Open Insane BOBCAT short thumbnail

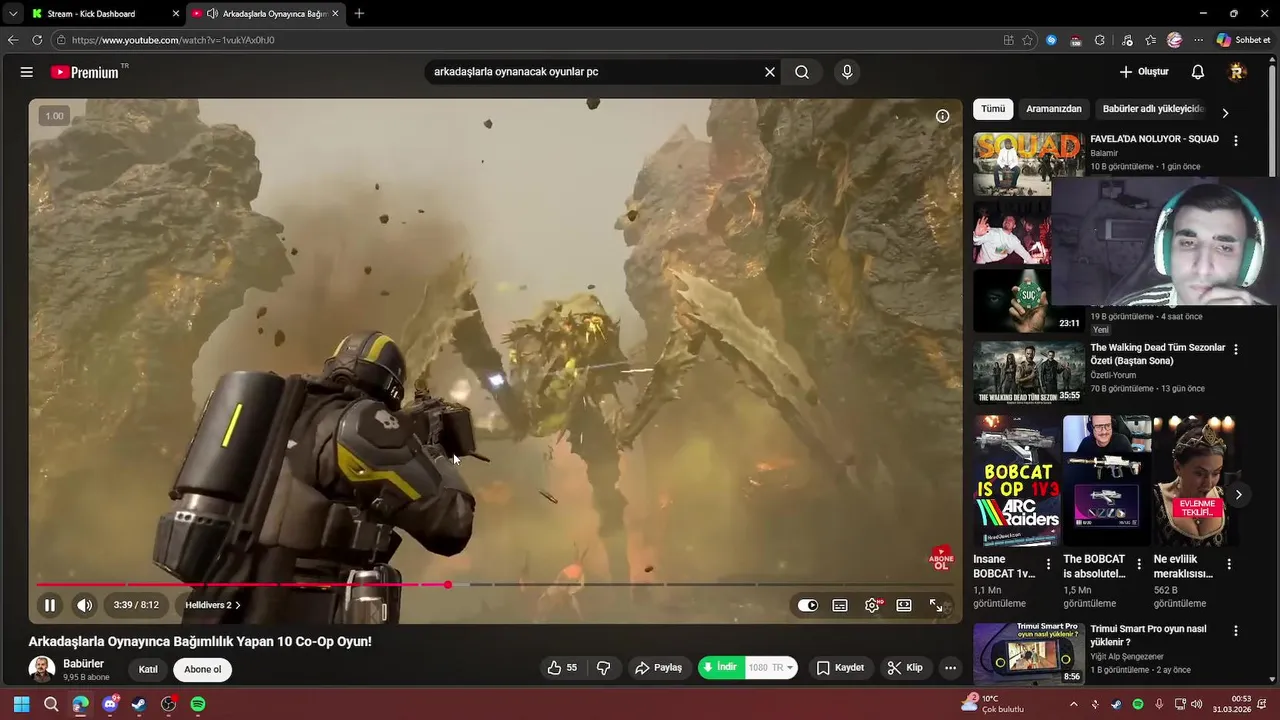tap(1016, 481)
